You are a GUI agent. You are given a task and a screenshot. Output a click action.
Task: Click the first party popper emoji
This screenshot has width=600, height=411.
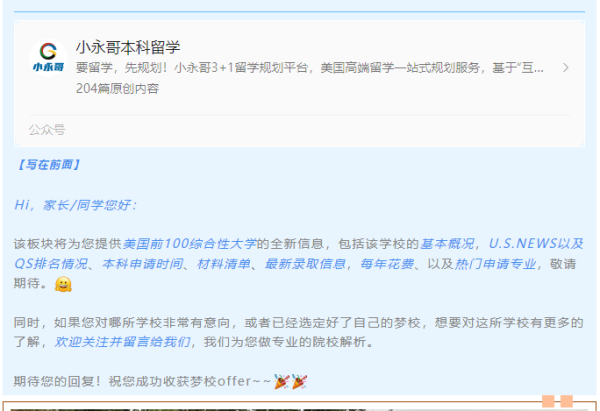[x=282, y=382]
